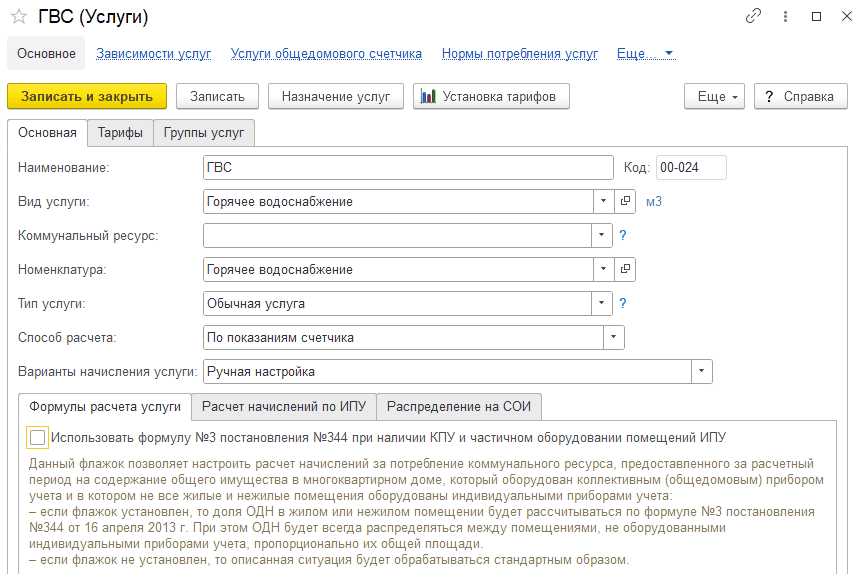Expand the Вид услуги dropdown

[x=603, y=201]
